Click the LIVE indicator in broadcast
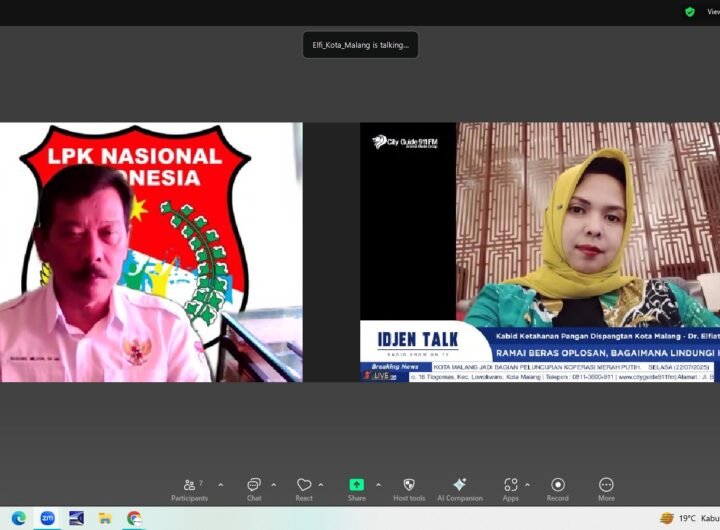This screenshot has width=720, height=530. pos(380,376)
